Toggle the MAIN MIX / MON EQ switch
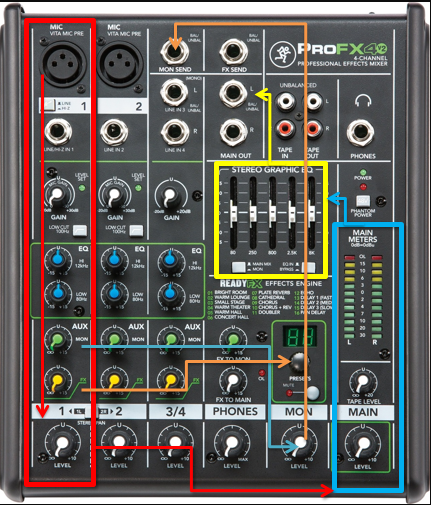The height and width of the screenshot is (505, 431). click(x=239, y=267)
